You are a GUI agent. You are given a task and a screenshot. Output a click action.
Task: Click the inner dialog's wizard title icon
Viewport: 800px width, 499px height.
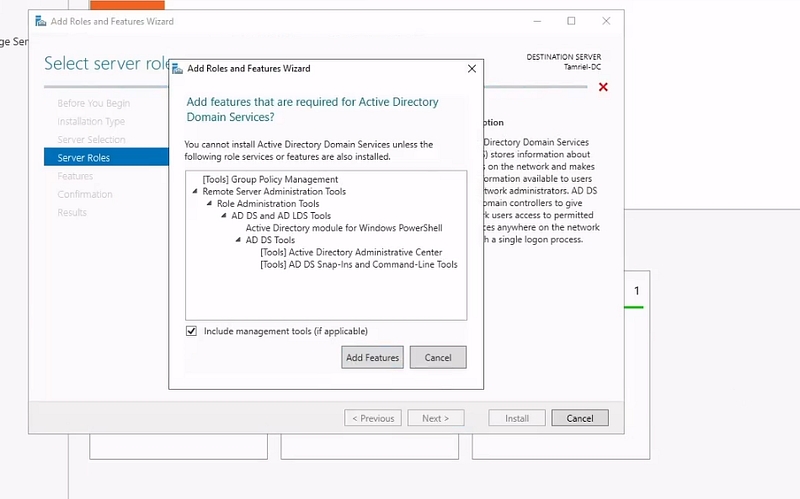[178, 69]
